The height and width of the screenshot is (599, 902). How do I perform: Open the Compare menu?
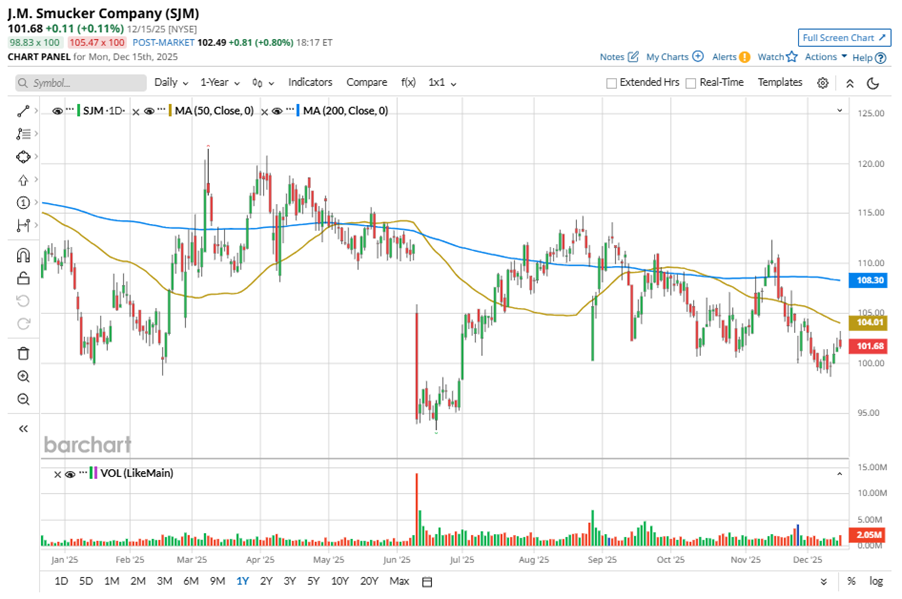point(366,82)
